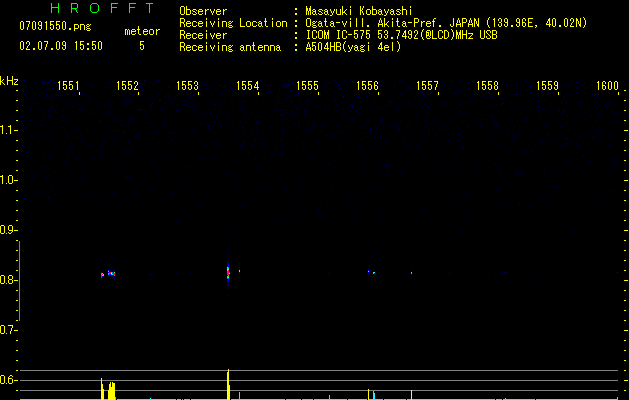Image resolution: width=629 pixels, height=400 pixels.
Task: Click the yellow power spike before 1557
Action: (x=411, y=395)
